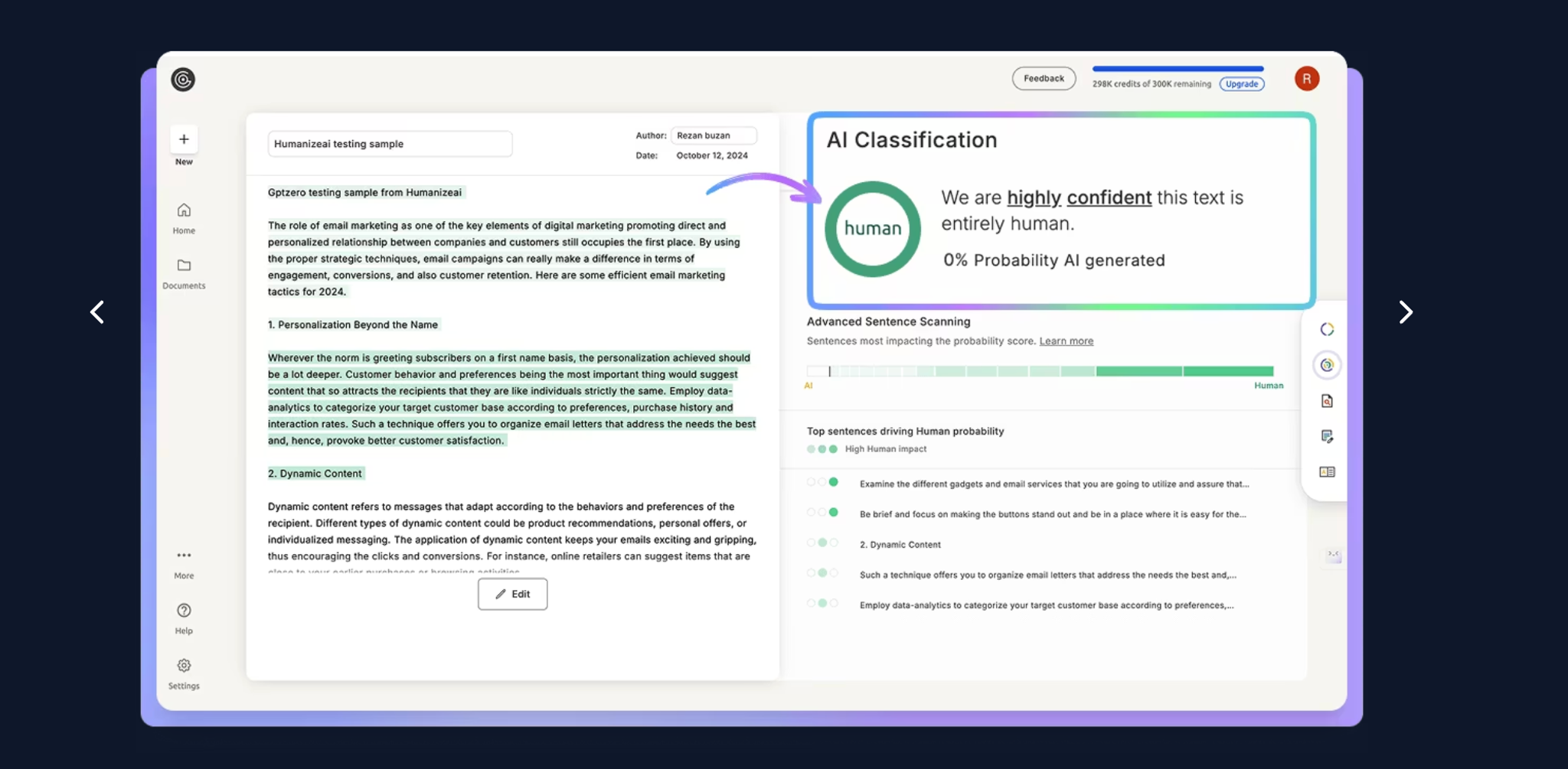Click the 'High Human impact' legend label
Screen dimensions: 1568x769
tap(886, 449)
